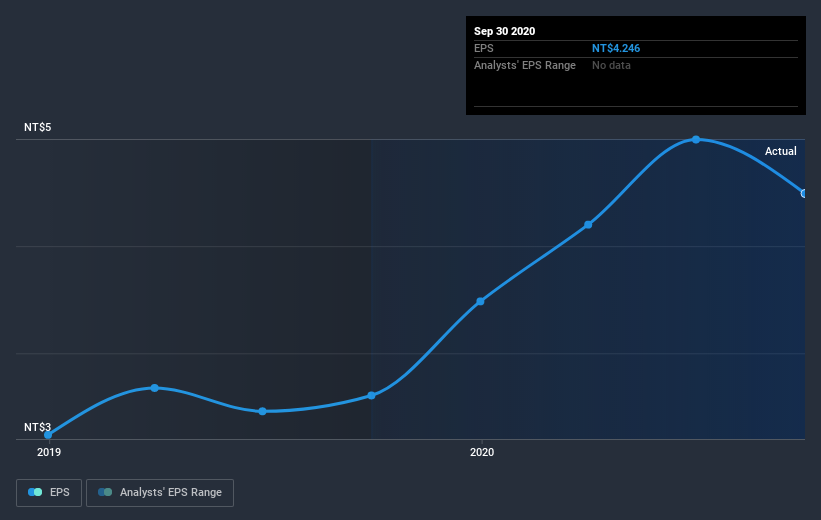Select the Sep 30 2020 endpoint marker
Screen dimensions: 821x520
804,194
